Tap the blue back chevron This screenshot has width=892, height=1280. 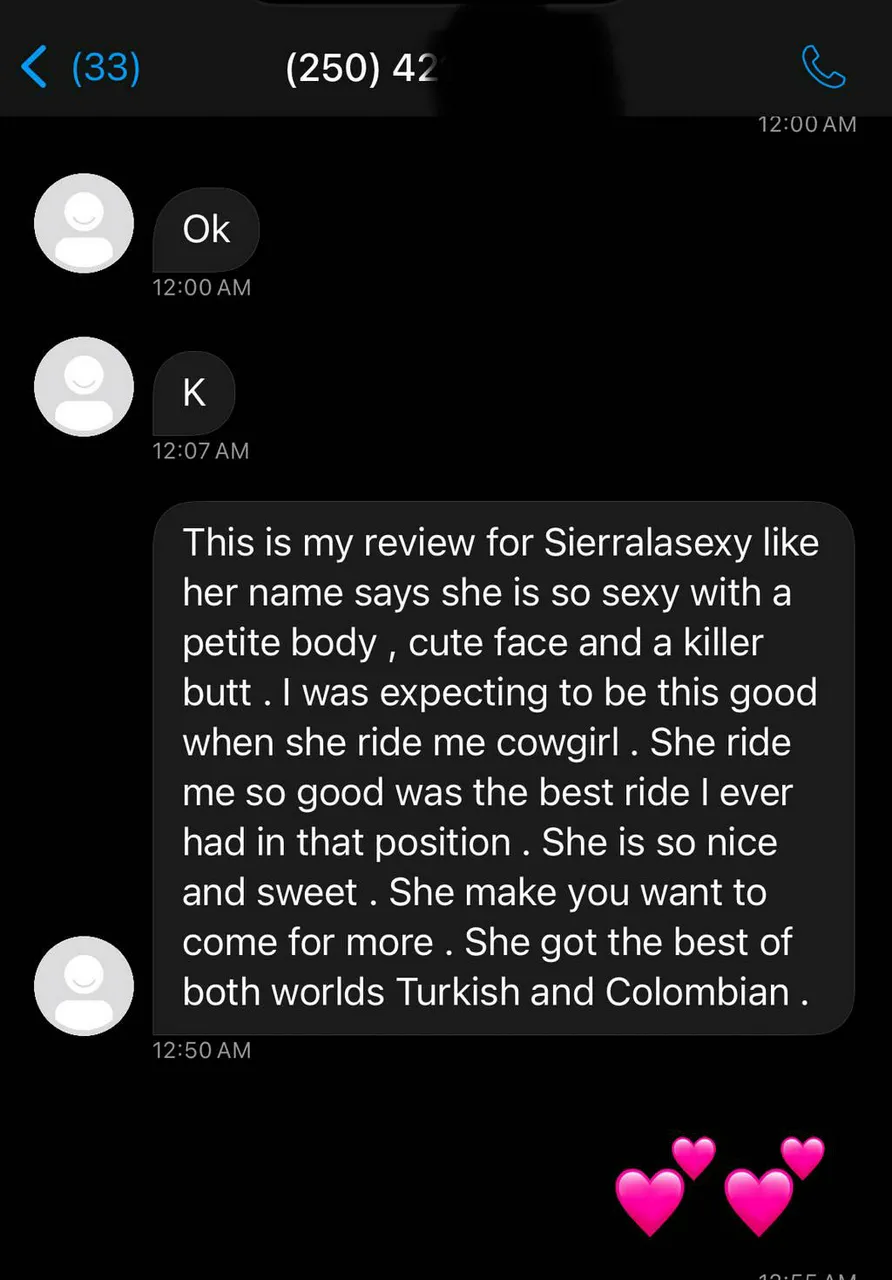pos(34,69)
